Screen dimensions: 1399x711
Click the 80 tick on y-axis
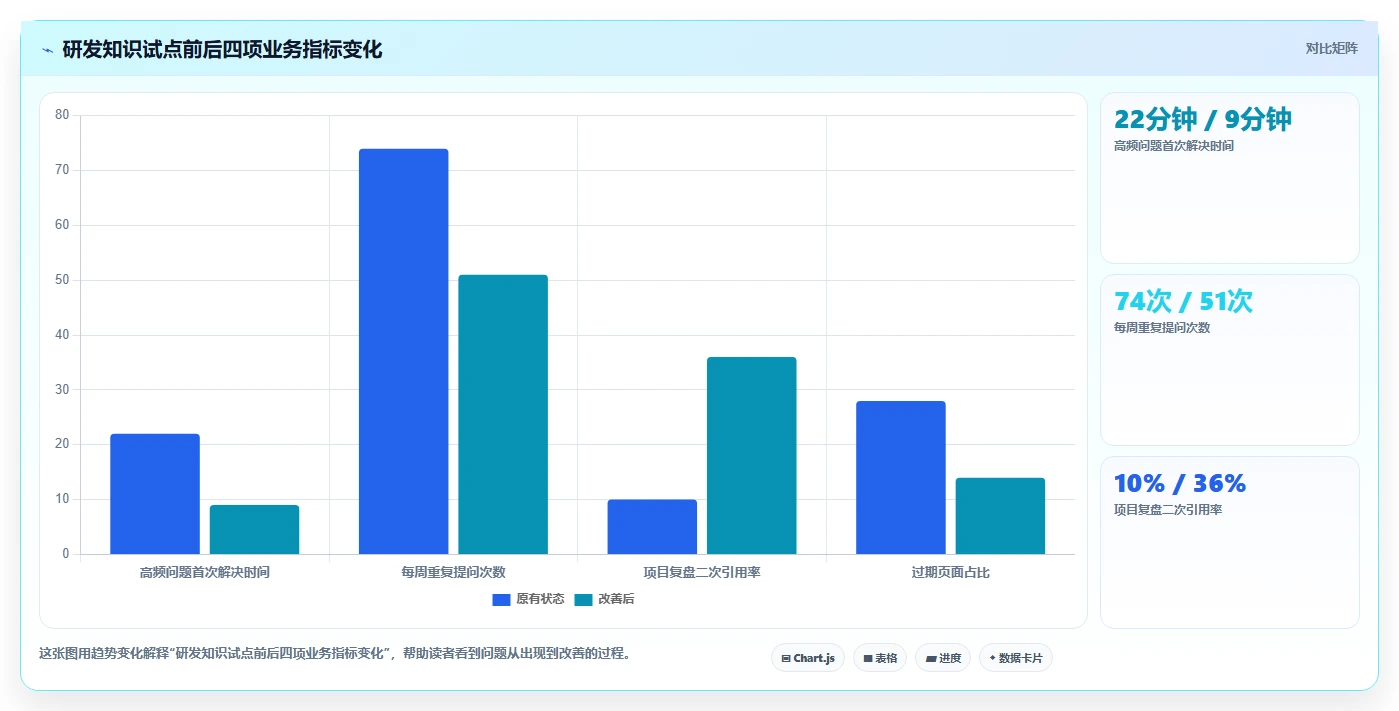[62, 115]
